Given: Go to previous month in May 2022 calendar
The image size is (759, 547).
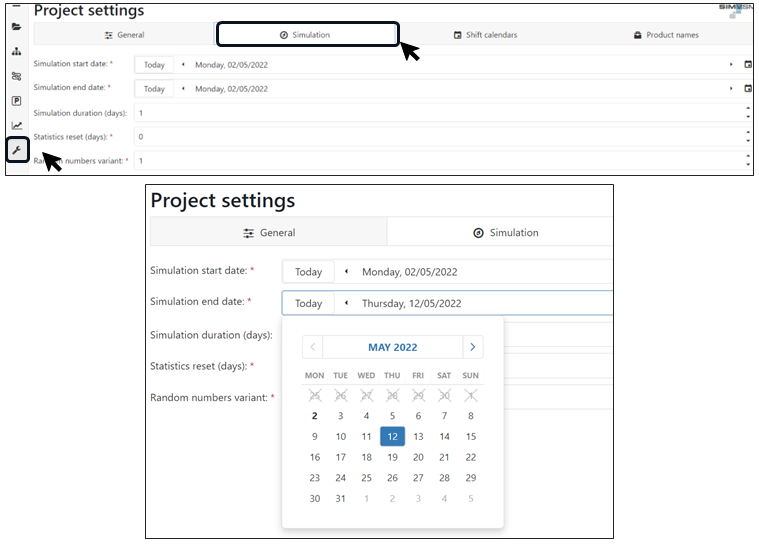Looking at the screenshot, I should (x=313, y=347).
